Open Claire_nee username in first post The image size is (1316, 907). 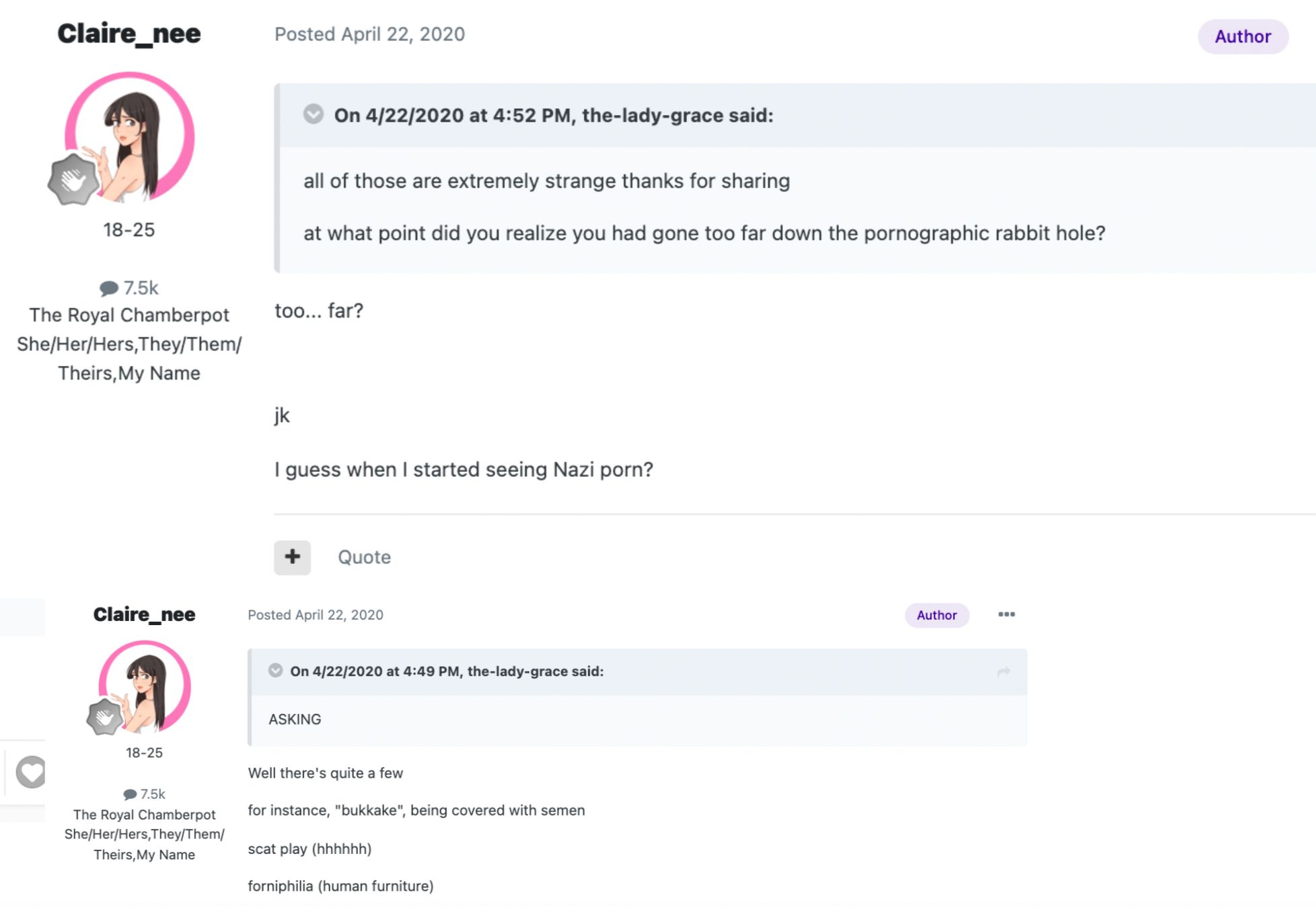point(129,34)
